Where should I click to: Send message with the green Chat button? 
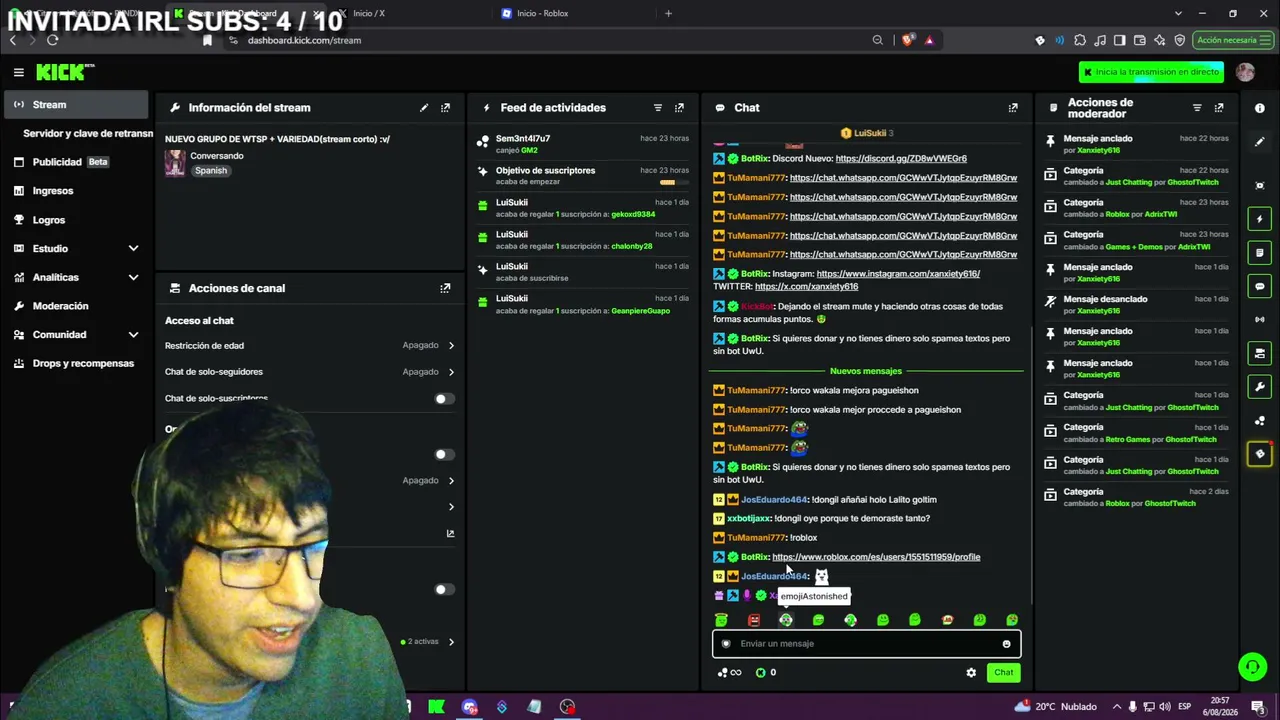click(1003, 673)
